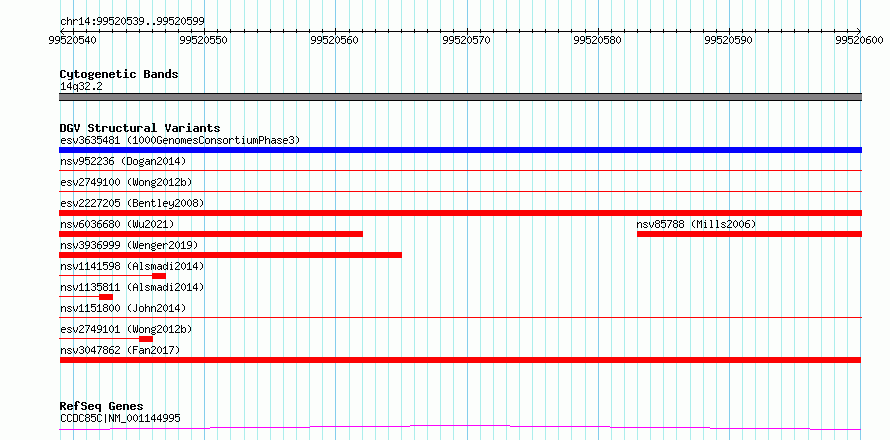Click the esv2749100 (Wong2012b) label

pyautogui.click(x=126, y=182)
